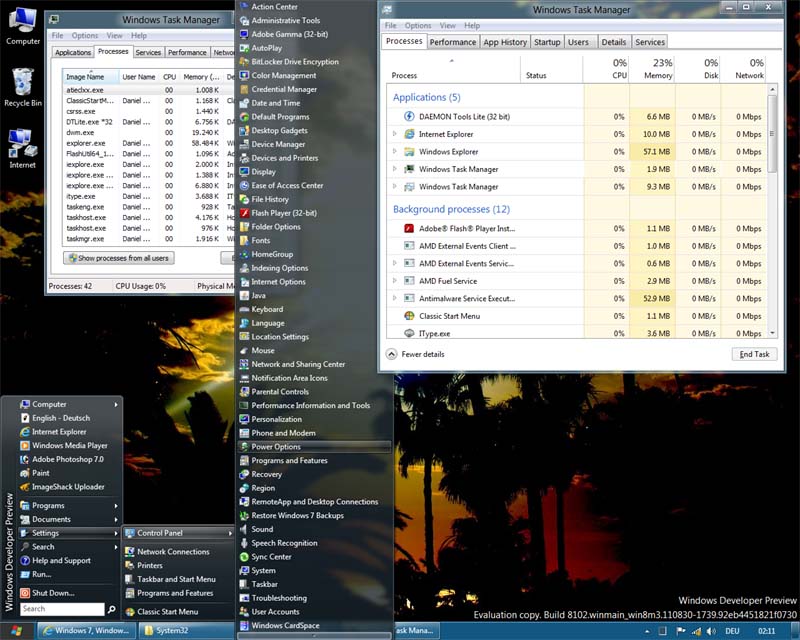
Task: Select the DTLite.exe *32 process row
Action: click(x=148, y=122)
